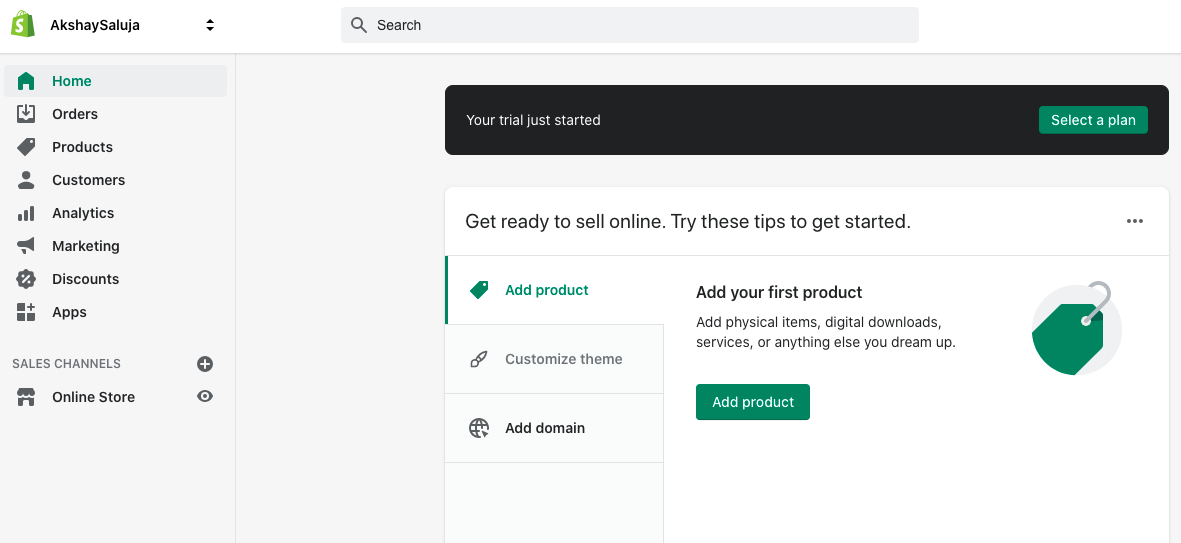Click the Select a plan button
Viewport: 1181px width, 543px height.
(x=1093, y=120)
